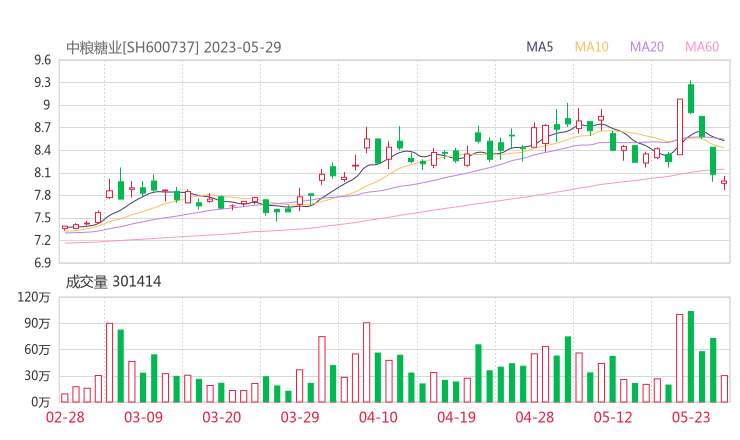Click the 7.8 price axis label
Screen dimensions: 740x440
(x=42, y=195)
